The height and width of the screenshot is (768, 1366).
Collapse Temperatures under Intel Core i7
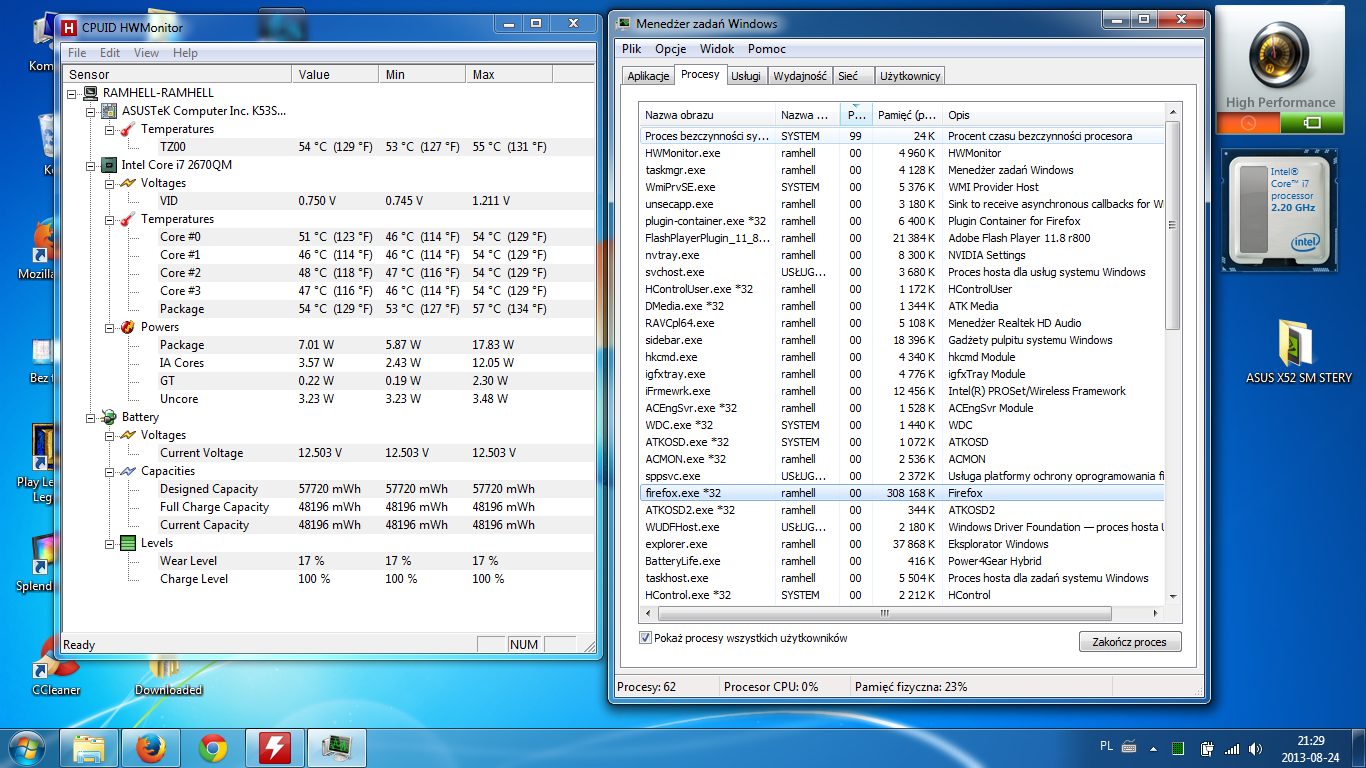coord(110,219)
